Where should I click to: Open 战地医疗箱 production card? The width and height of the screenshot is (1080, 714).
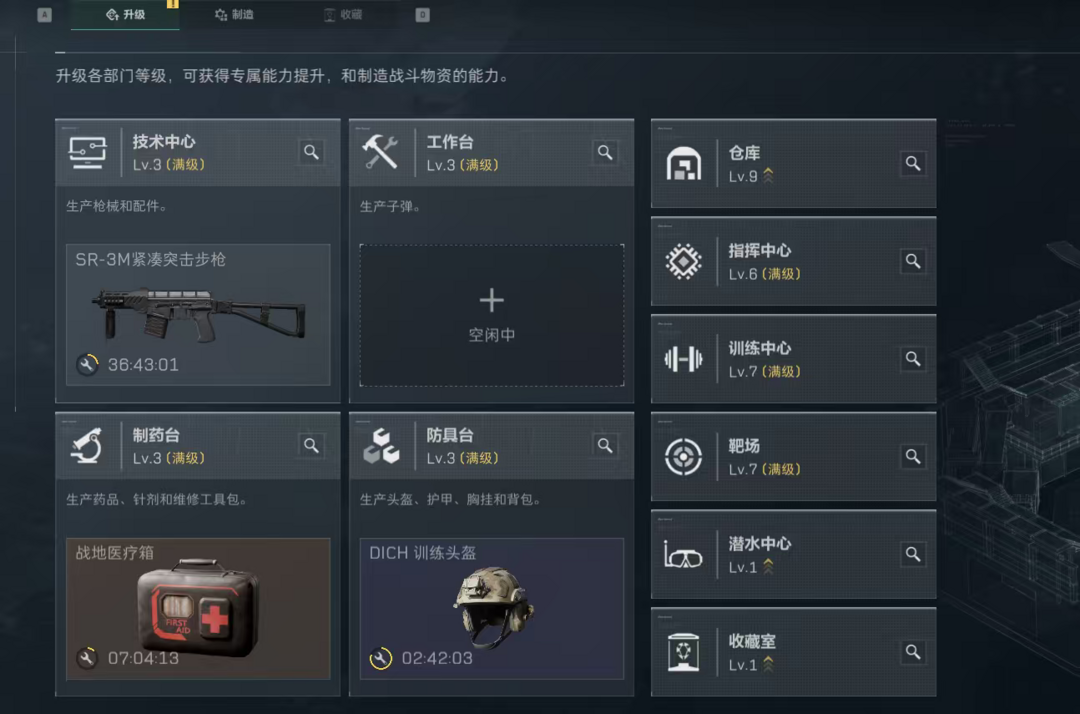pyautogui.click(x=198, y=609)
